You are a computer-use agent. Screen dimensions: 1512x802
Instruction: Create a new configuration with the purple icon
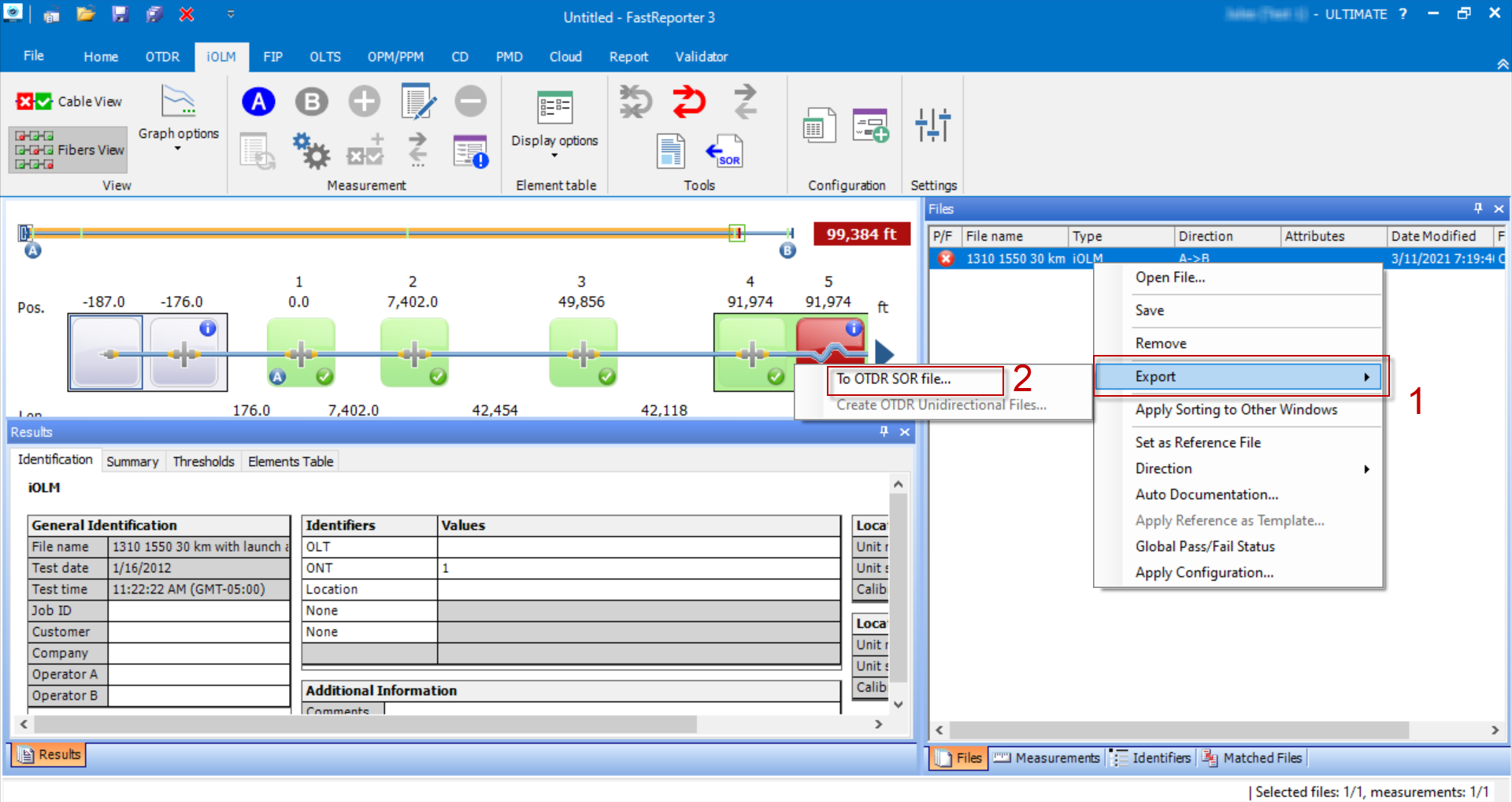(x=869, y=126)
